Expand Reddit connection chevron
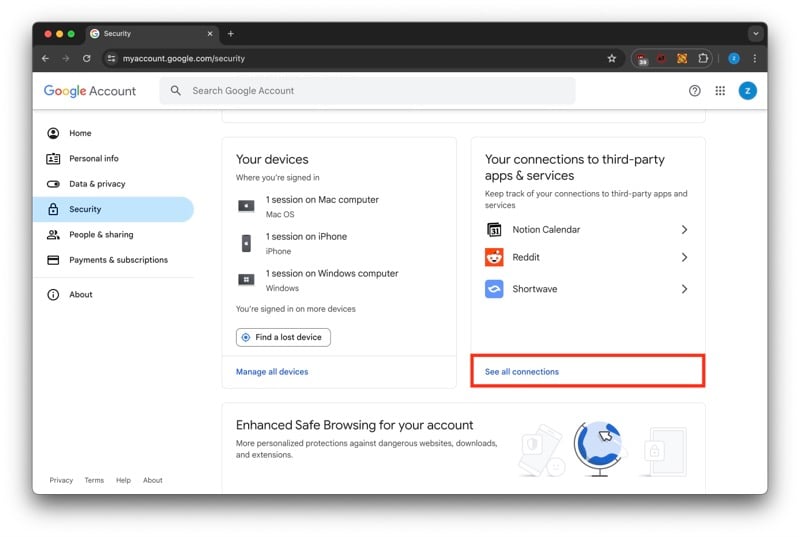The height and width of the screenshot is (537, 800). (x=684, y=257)
